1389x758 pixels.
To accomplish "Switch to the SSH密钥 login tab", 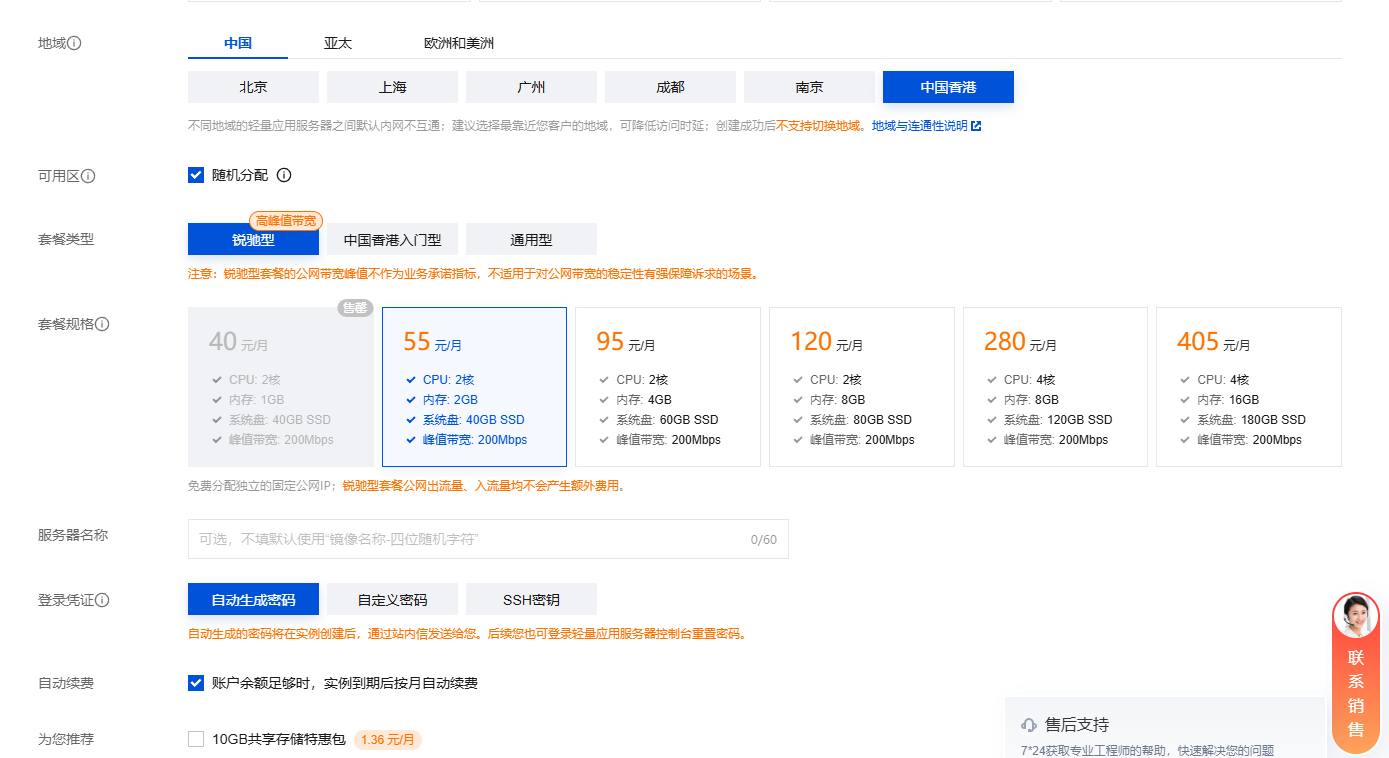I will (x=531, y=598).
